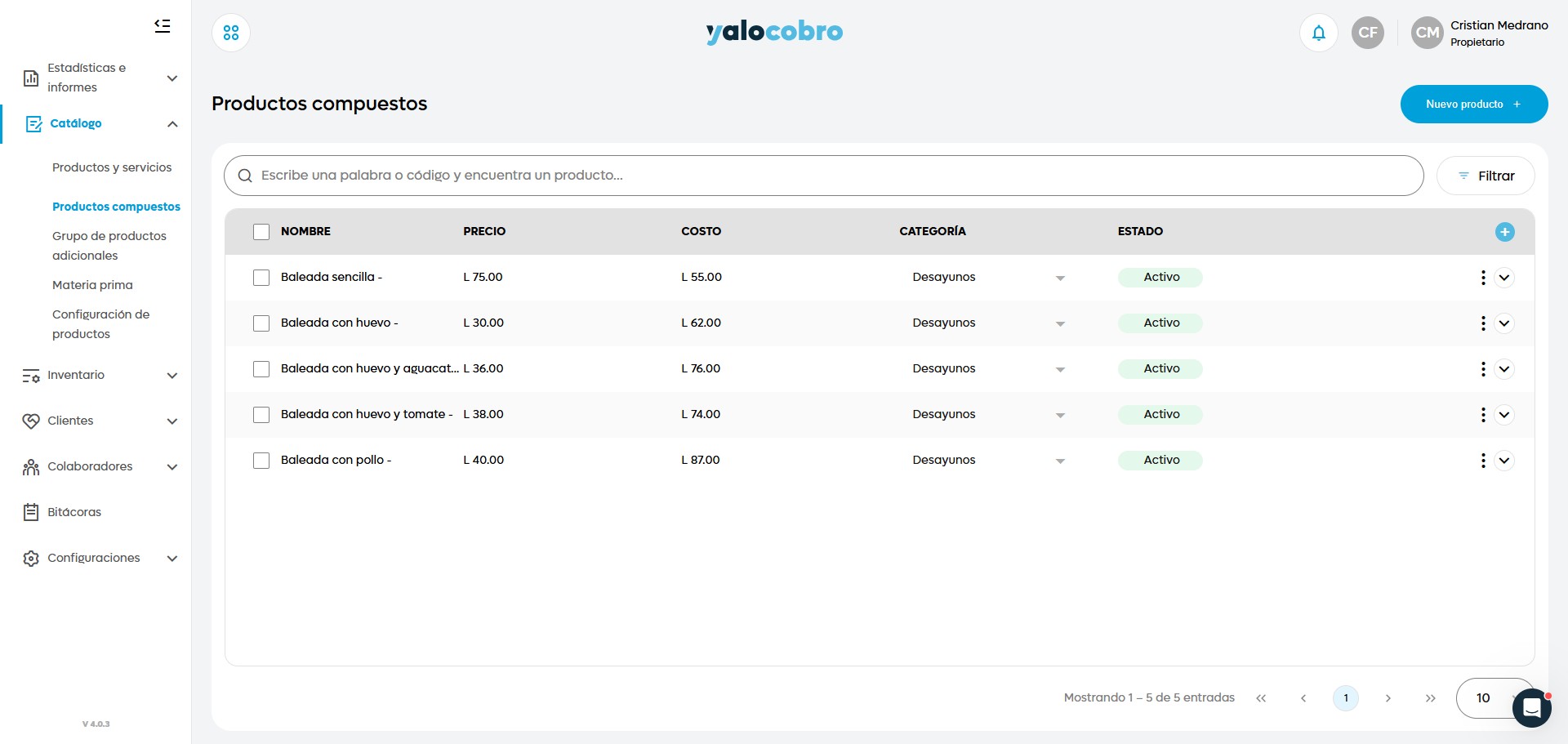
Task: Open Configuración de productos
Action: coord(101,324)
